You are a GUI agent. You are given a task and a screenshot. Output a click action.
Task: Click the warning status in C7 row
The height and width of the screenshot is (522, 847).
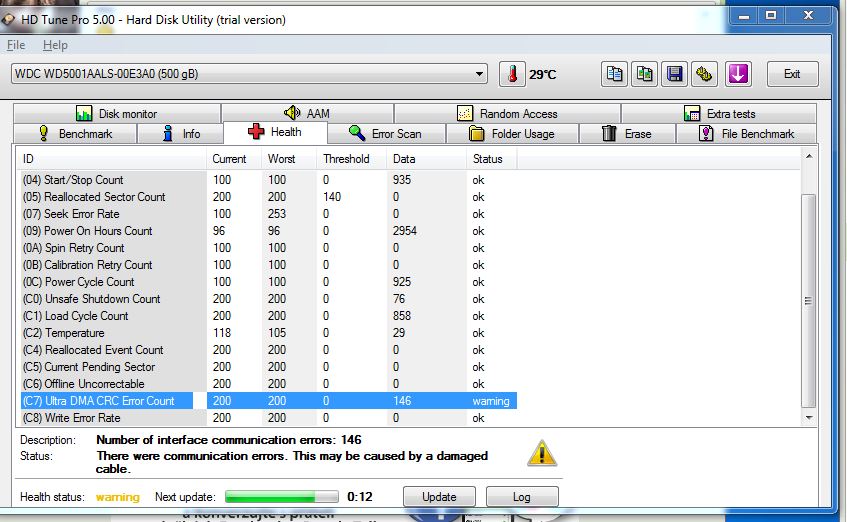(490, 401)
